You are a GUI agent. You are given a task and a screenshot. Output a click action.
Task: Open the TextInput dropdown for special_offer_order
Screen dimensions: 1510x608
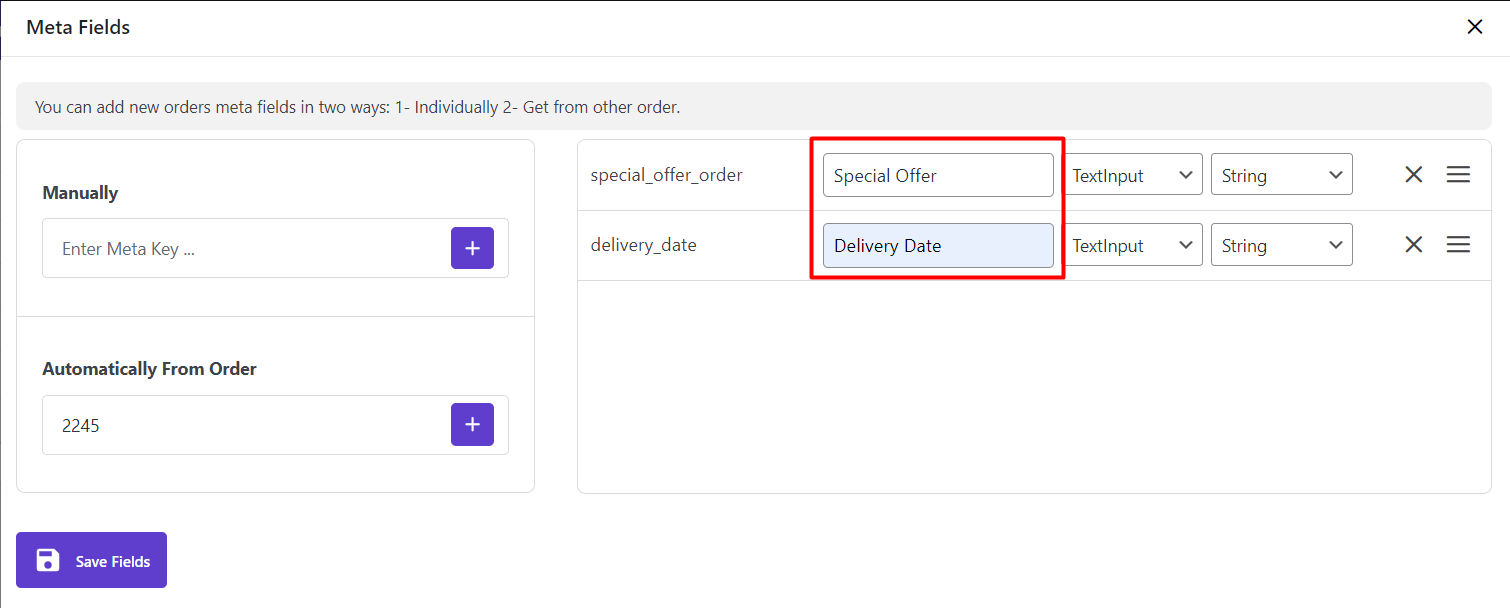1132,175
